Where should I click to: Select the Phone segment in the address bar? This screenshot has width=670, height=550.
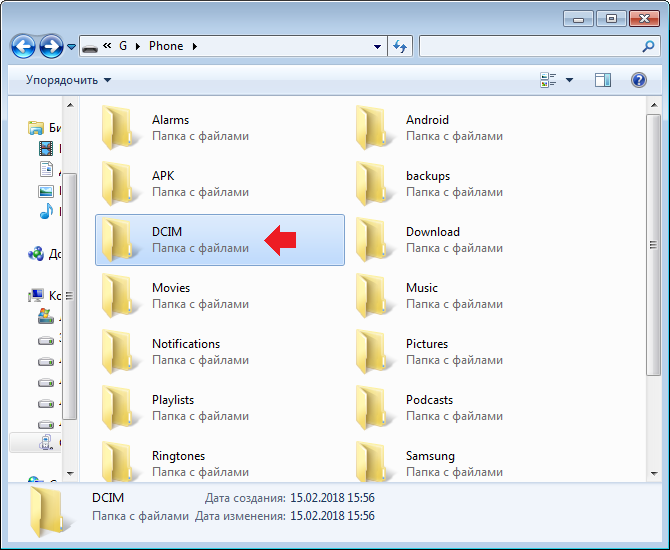coord(166,46)
